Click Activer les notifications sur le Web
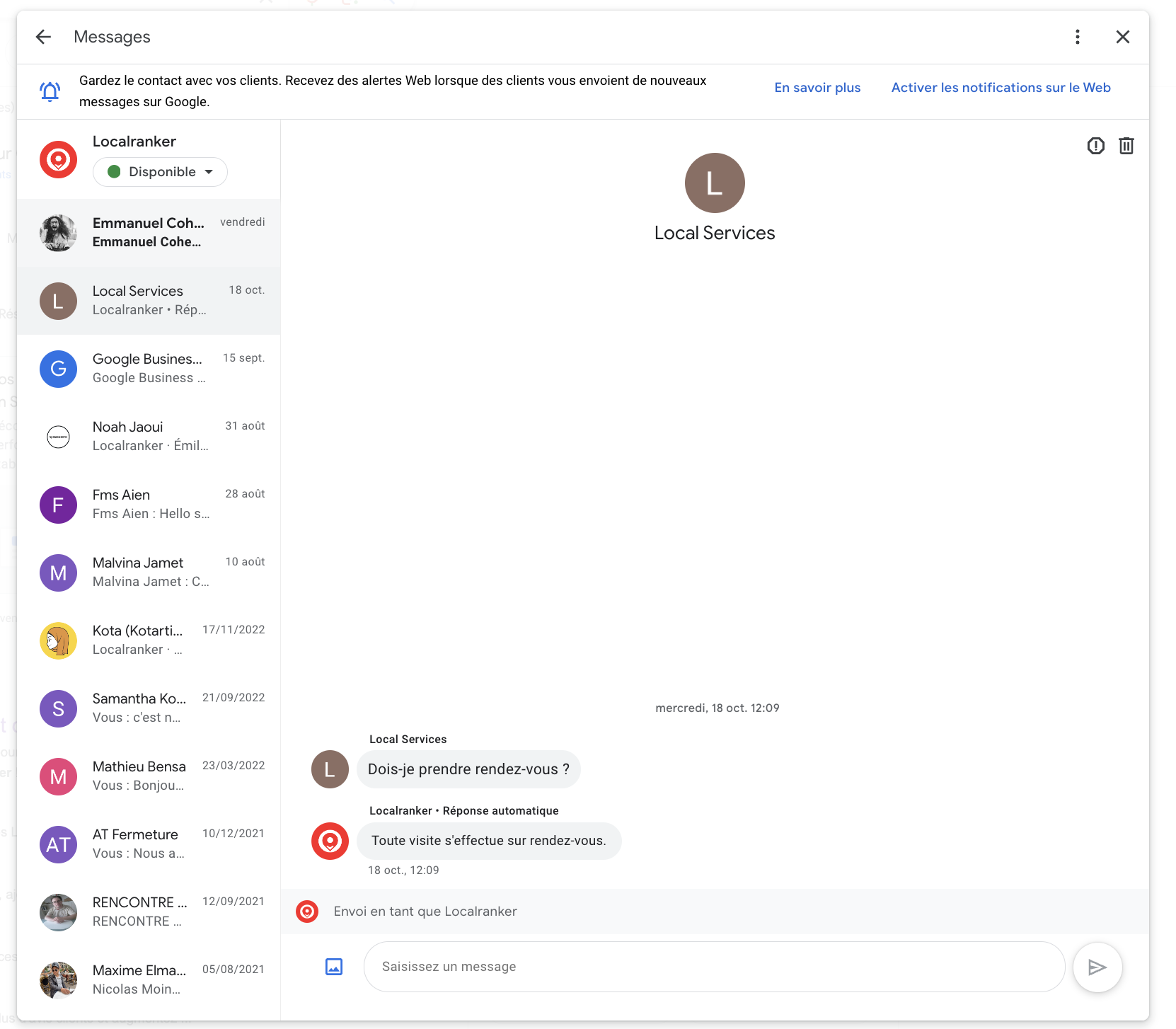Image resolution: width=1176 pixels, height=1029 pixels. coord(1001,88)
